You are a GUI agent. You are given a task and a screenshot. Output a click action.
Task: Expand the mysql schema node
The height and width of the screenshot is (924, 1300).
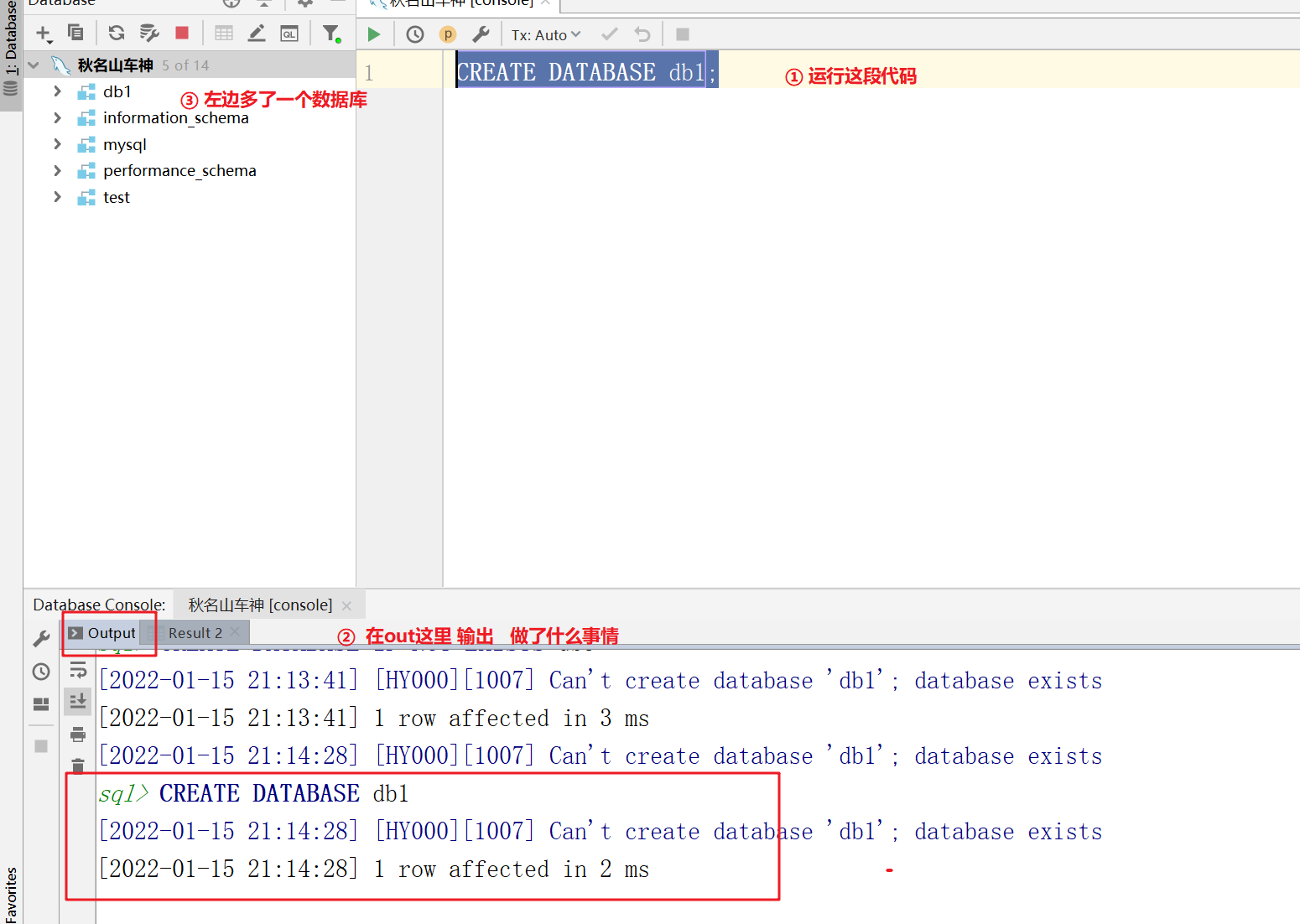coord(57,144)
